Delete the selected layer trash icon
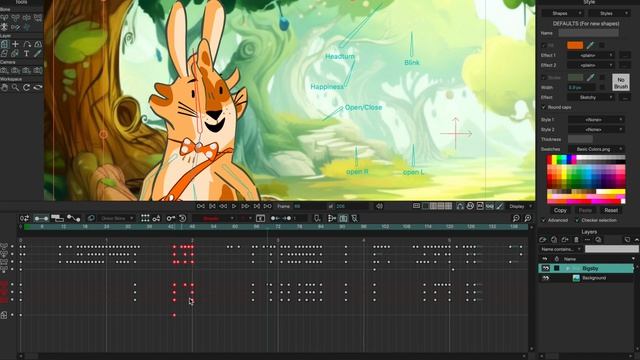 pyautogui.click(x=576, y=240)
